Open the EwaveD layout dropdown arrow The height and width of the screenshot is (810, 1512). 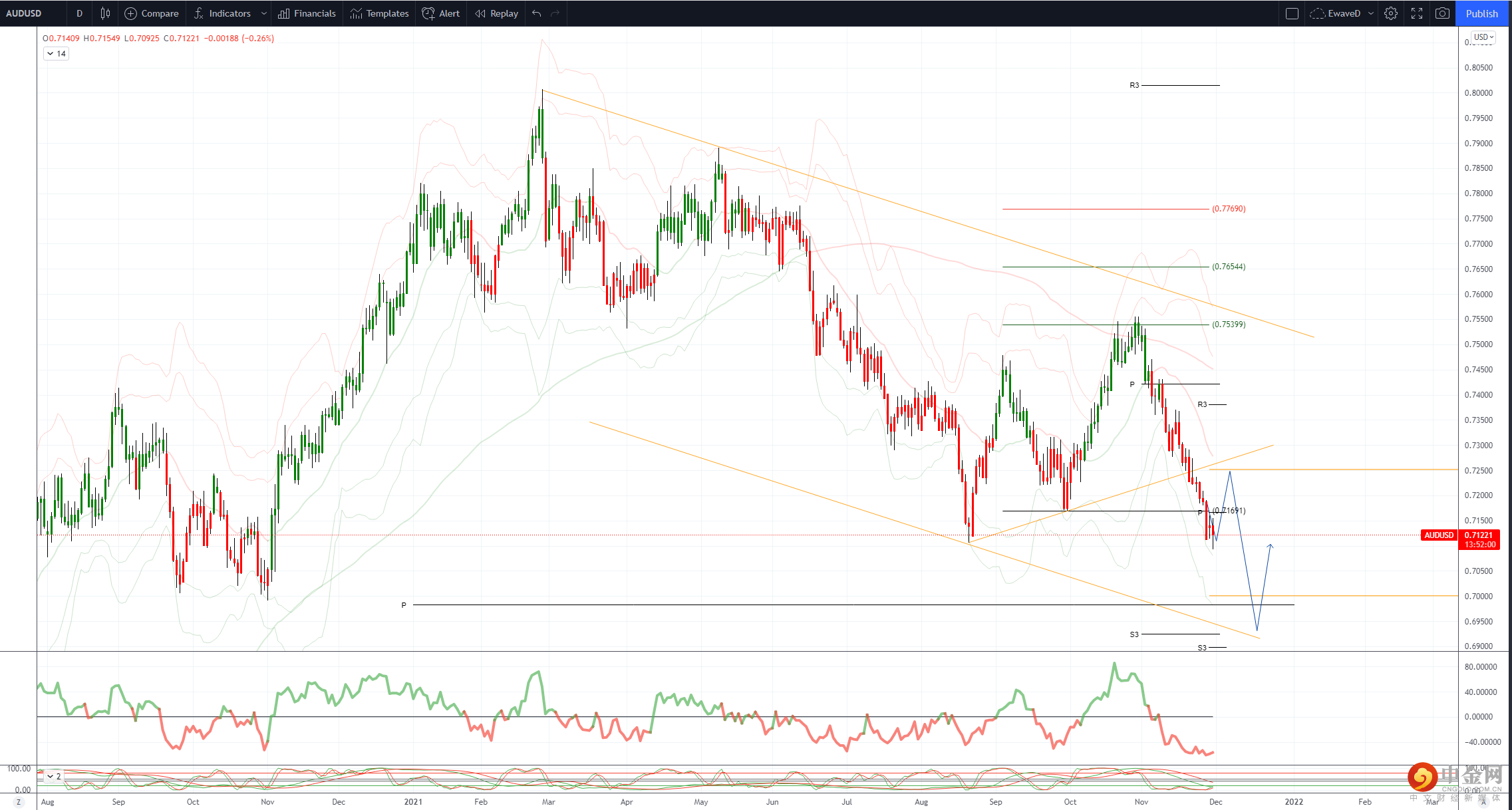[x=1371, y=13]
